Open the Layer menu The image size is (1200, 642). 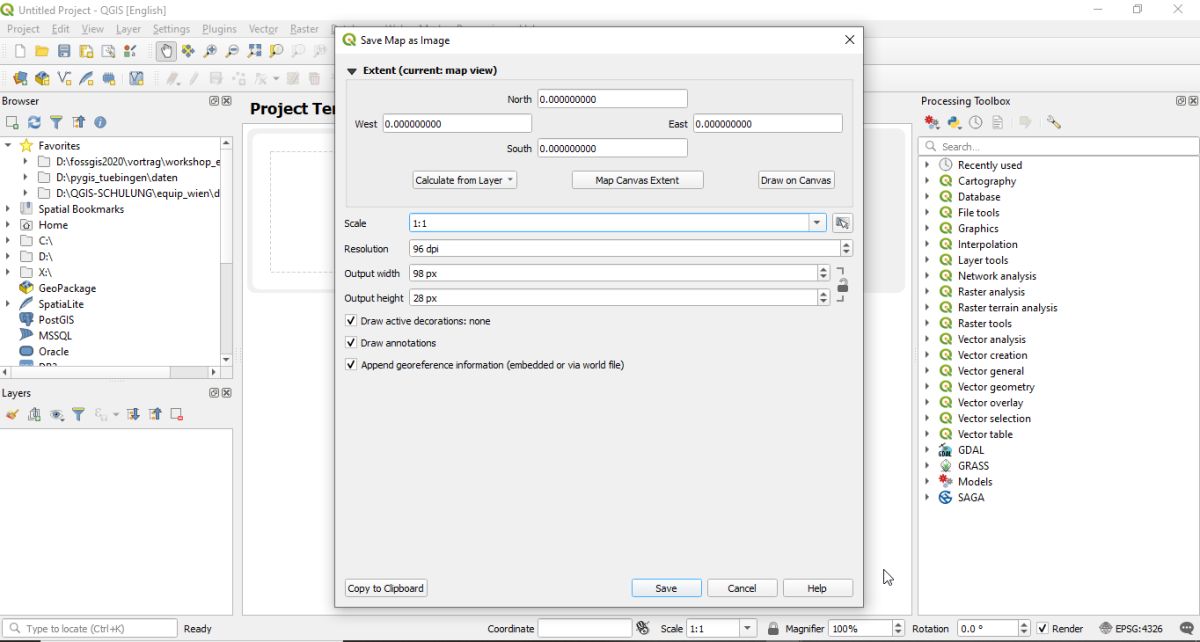click(128, 29)
